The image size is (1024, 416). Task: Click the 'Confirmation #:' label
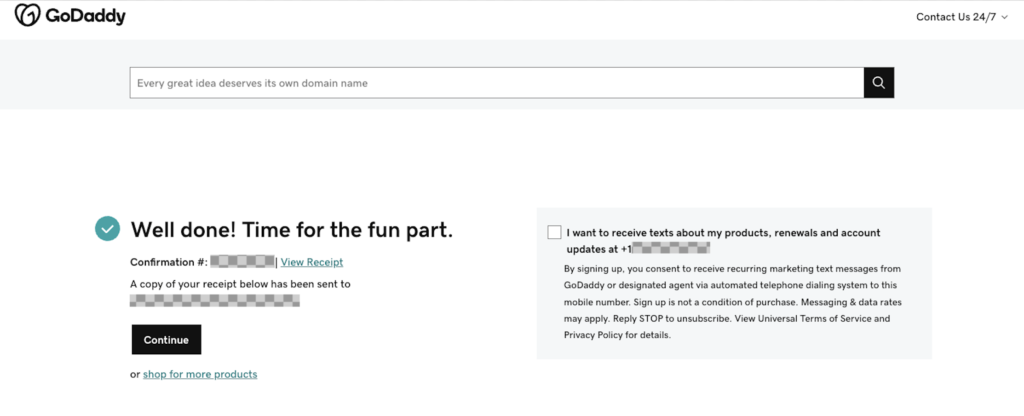click(169, 262)
